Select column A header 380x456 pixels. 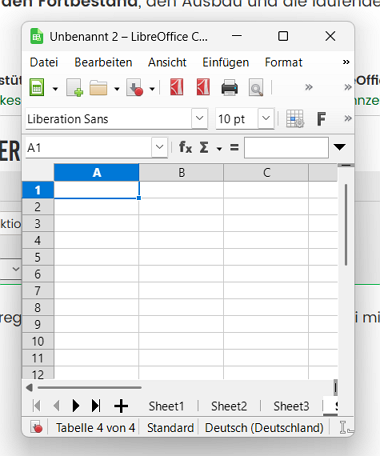[x=97, y=173]
